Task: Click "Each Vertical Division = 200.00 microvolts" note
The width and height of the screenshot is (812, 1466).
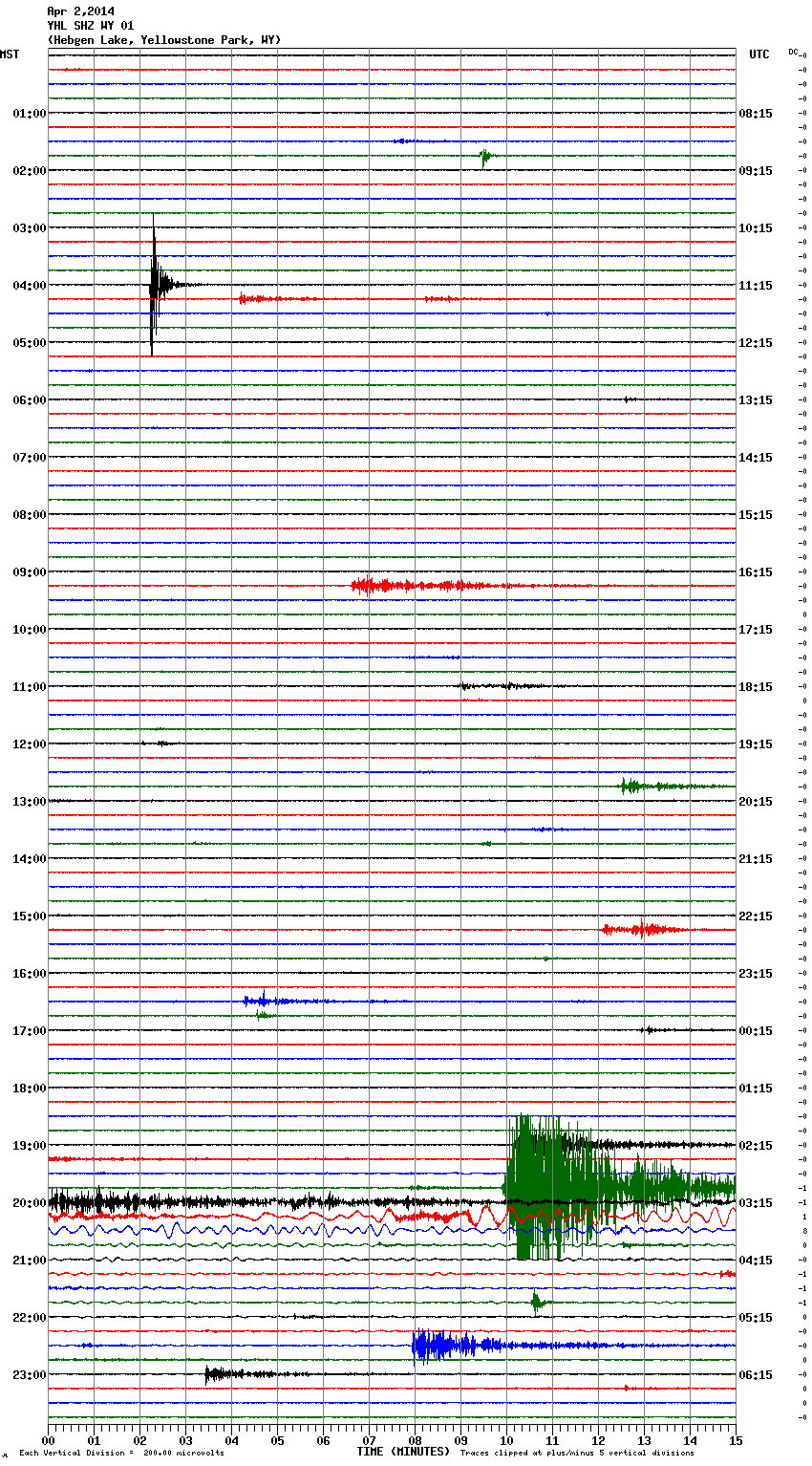Action: (121, 1454)
